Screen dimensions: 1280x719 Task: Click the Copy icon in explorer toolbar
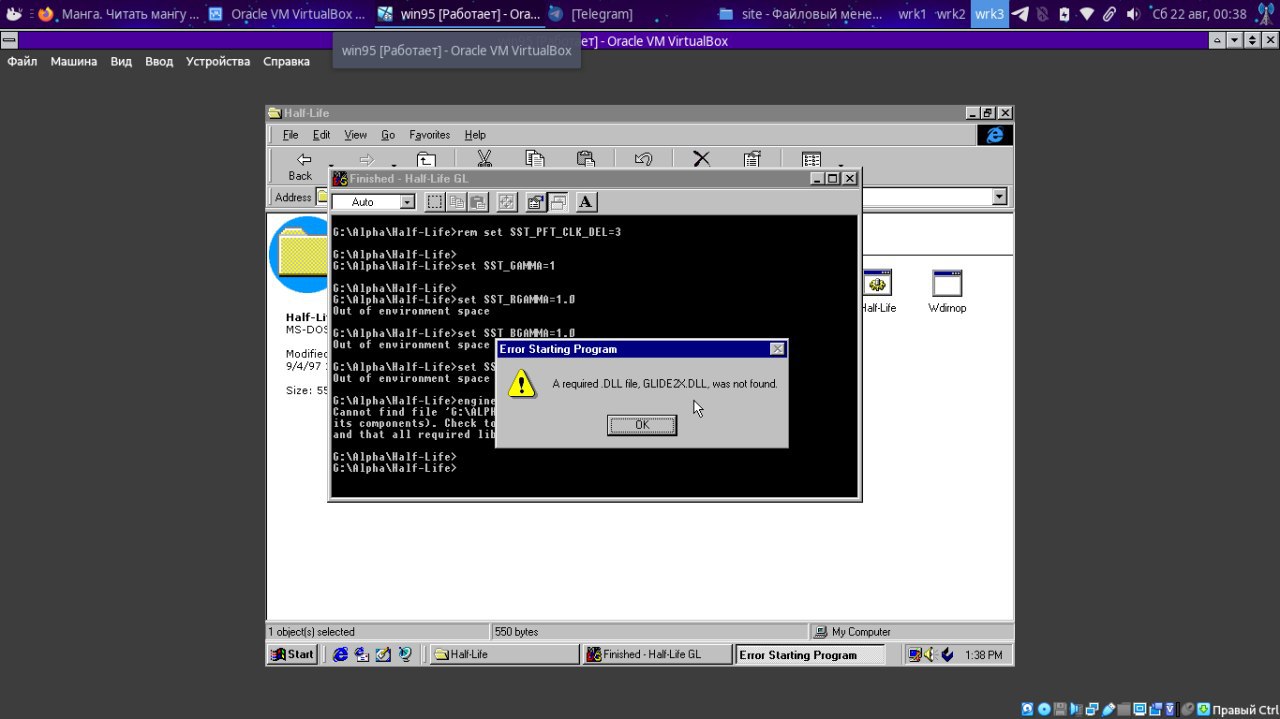(x=535, y=159)
